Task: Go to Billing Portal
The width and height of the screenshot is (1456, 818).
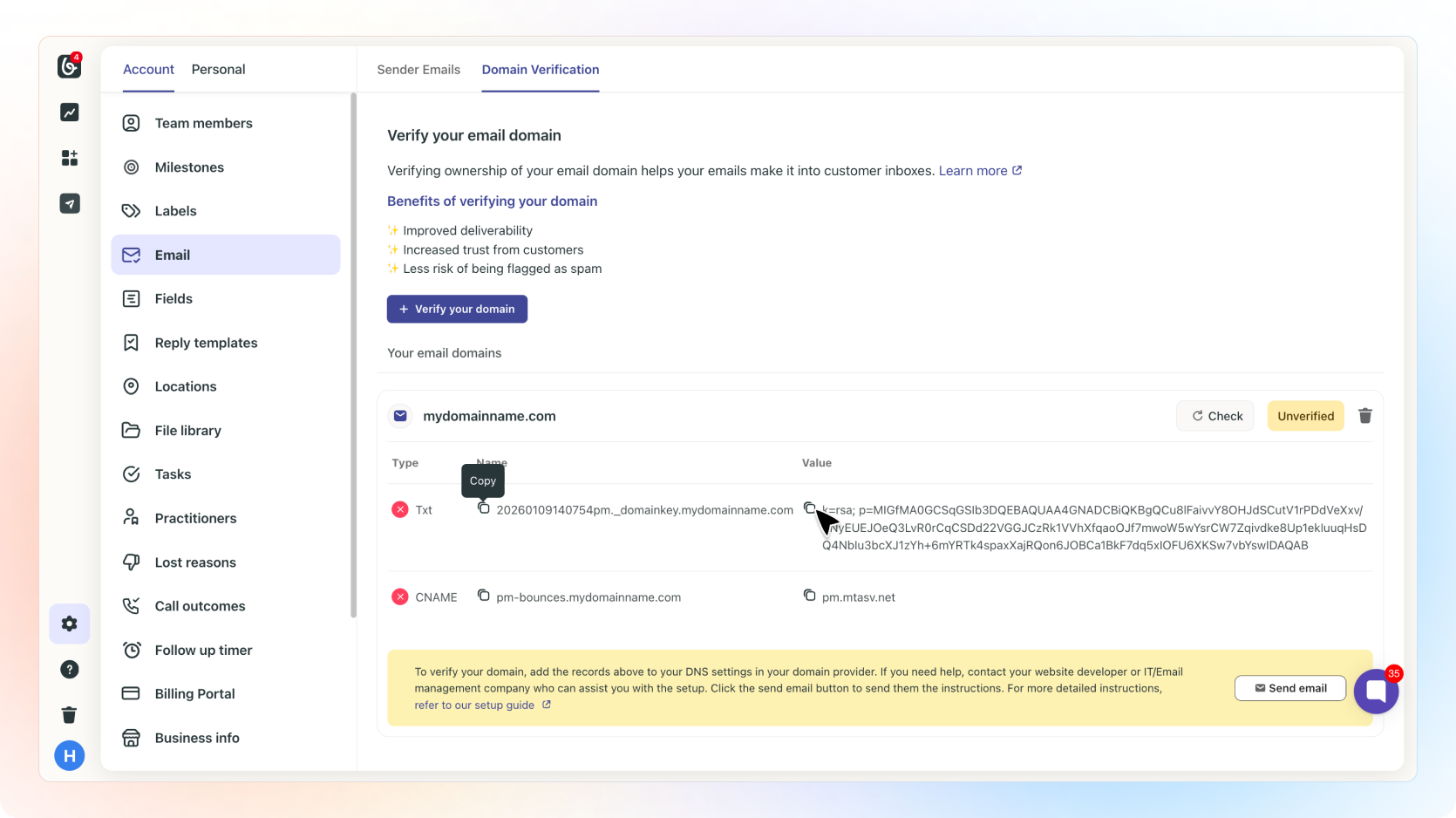Action: 225,694
